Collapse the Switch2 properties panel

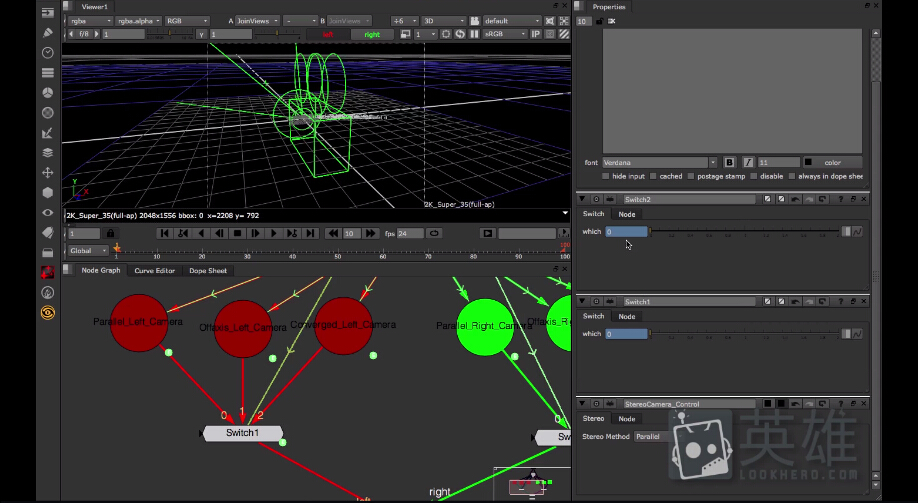pos(583,200)
